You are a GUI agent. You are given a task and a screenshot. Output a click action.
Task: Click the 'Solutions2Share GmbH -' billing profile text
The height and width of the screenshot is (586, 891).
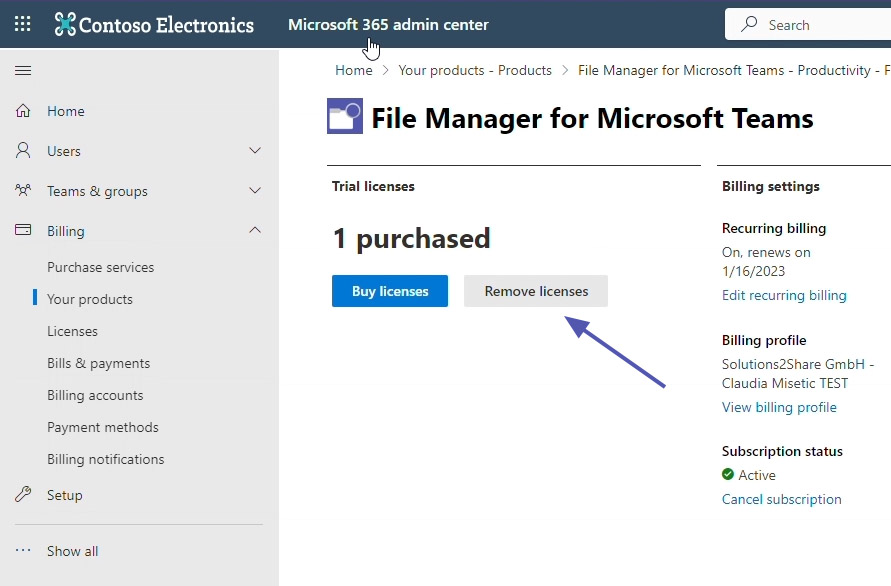point(798,364)
